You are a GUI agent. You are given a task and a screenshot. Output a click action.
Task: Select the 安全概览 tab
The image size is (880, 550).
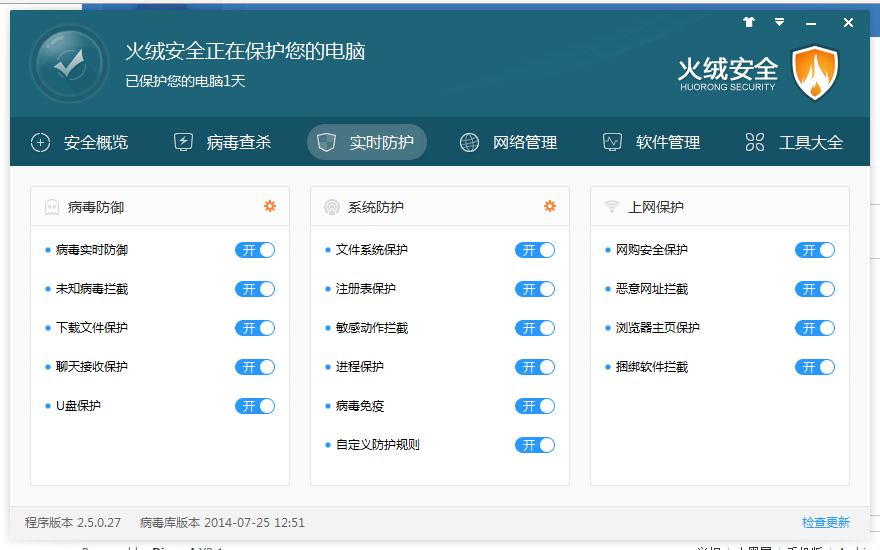(x=80, y=142)
